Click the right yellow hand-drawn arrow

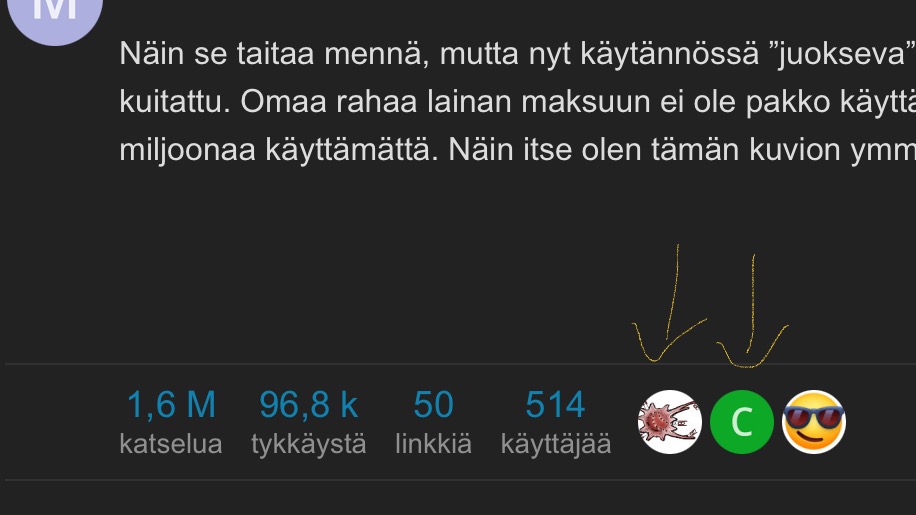pyautogui.click(x=752, y=312)
